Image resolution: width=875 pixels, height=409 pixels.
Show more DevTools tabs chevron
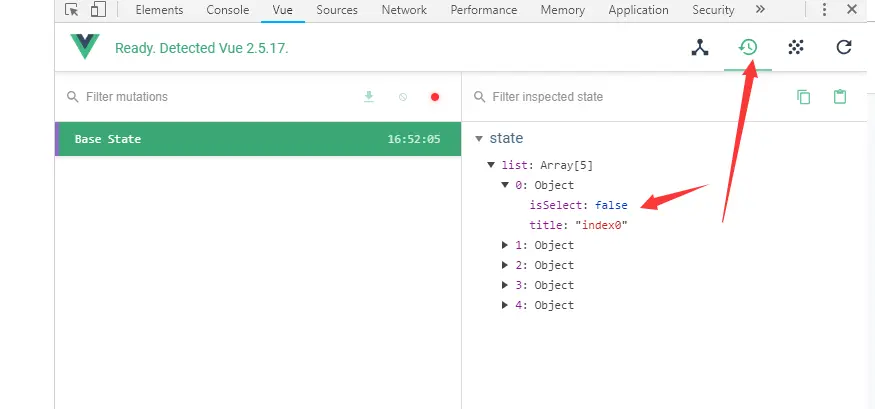click(760, 10)
